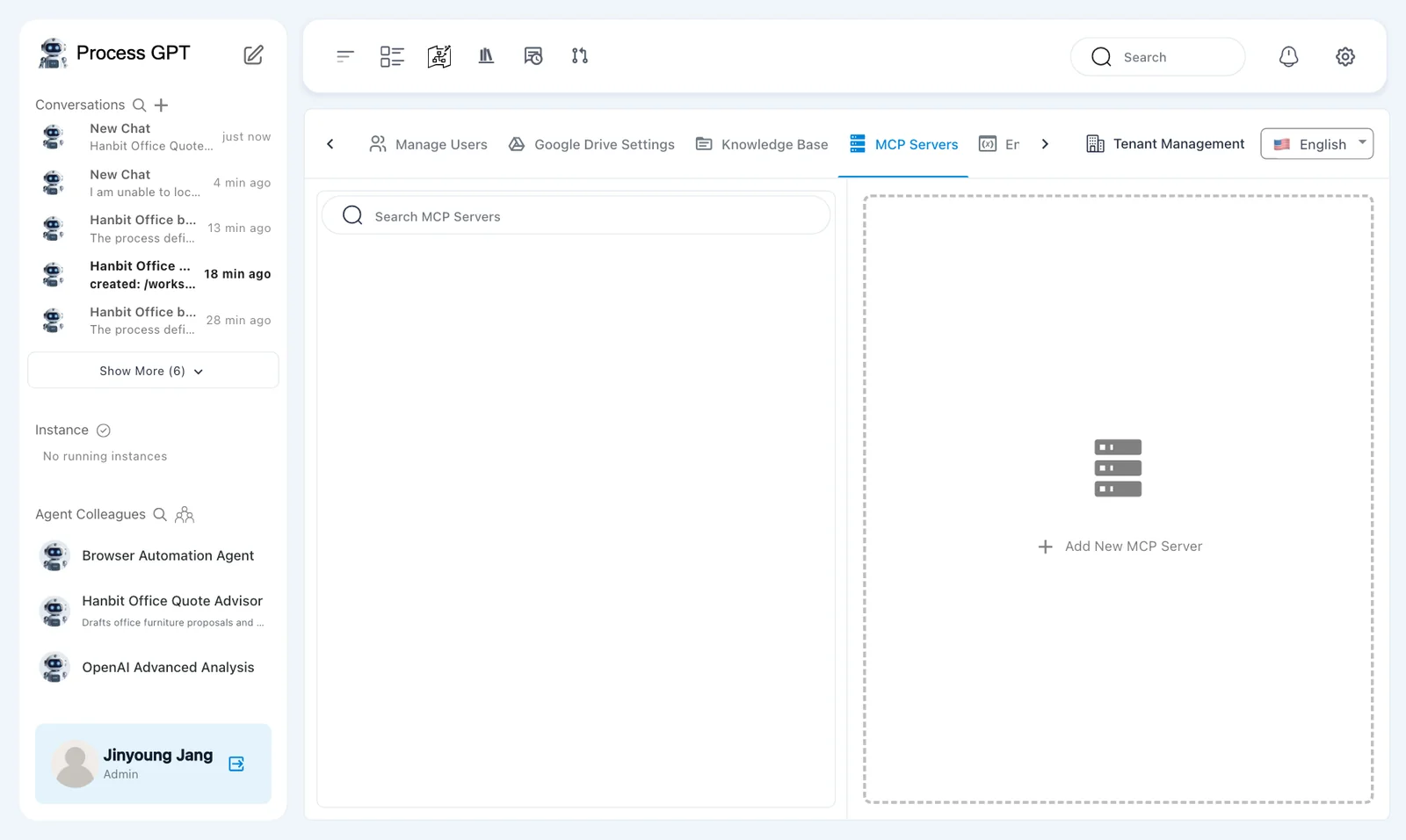Open the English language dropdown

coord(1316,144)
